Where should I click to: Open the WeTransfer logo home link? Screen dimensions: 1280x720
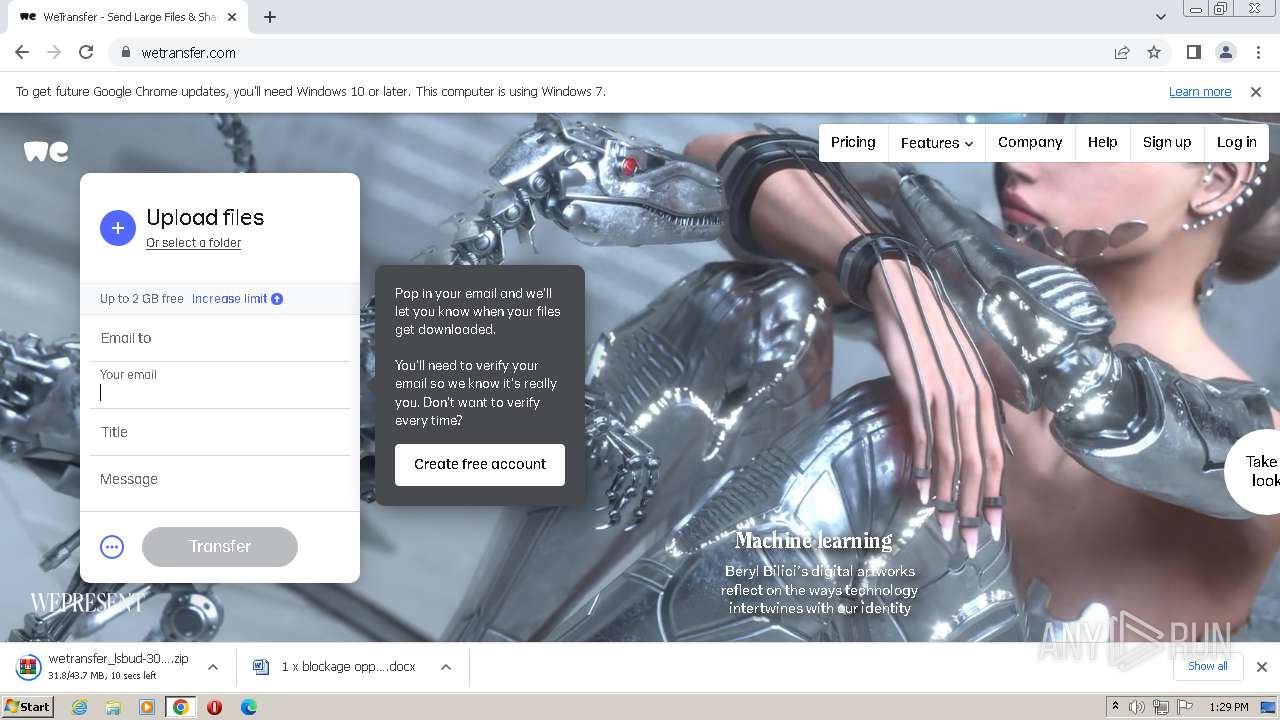click(46, 151)
